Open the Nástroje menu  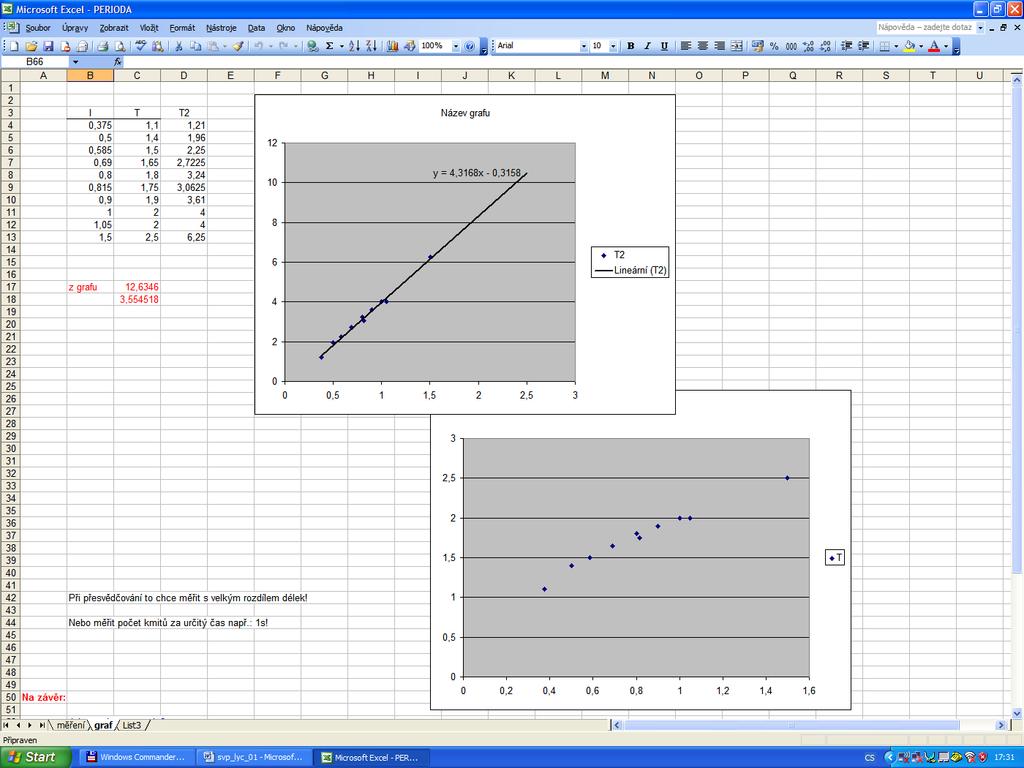pos(221,27)
